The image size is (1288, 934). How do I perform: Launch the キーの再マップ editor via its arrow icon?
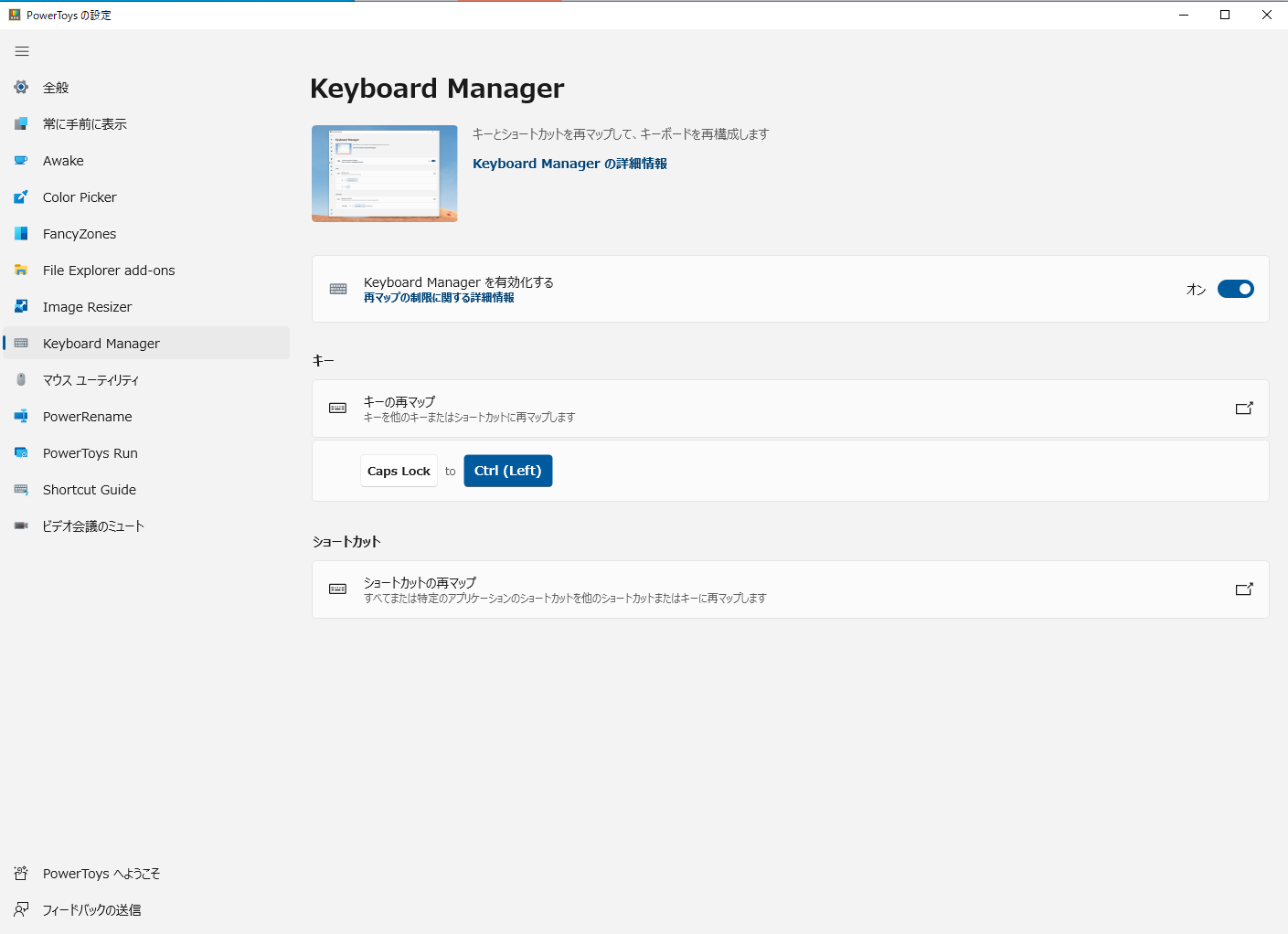click(1244, 409)
